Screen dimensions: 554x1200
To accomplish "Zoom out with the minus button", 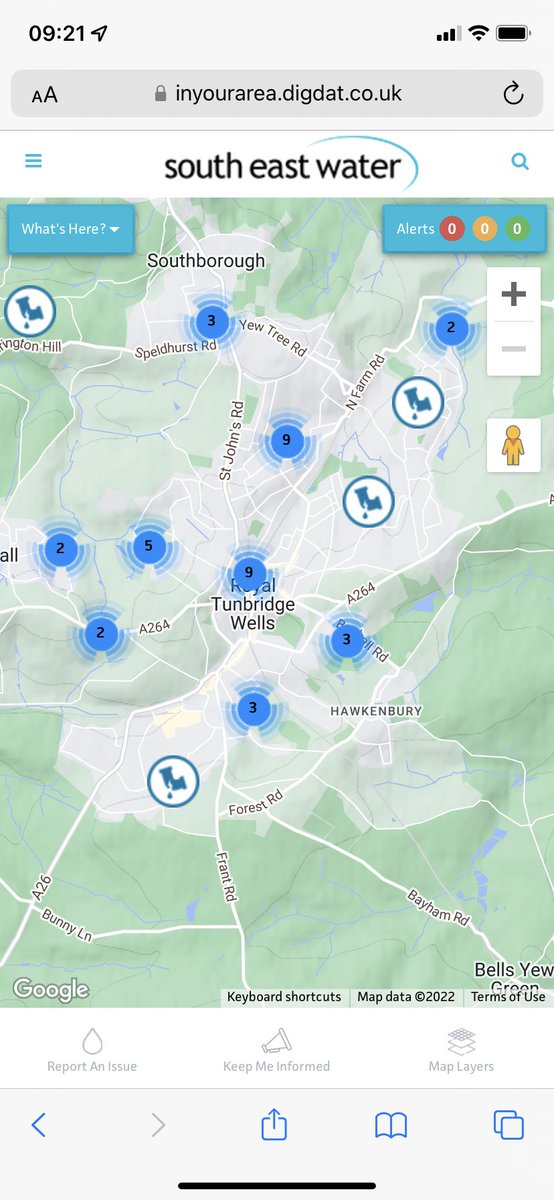I will (513, 348).
